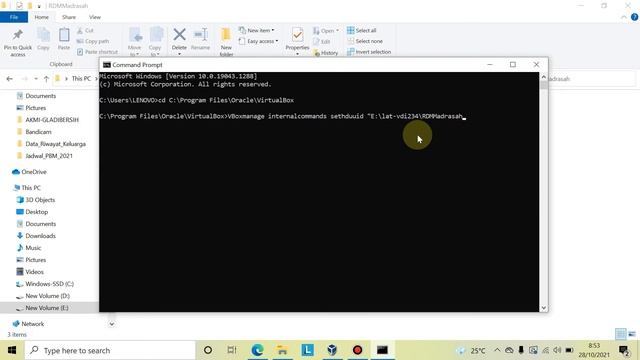Click the volume tray icon

pyautogui.click(x=557, y=350)
